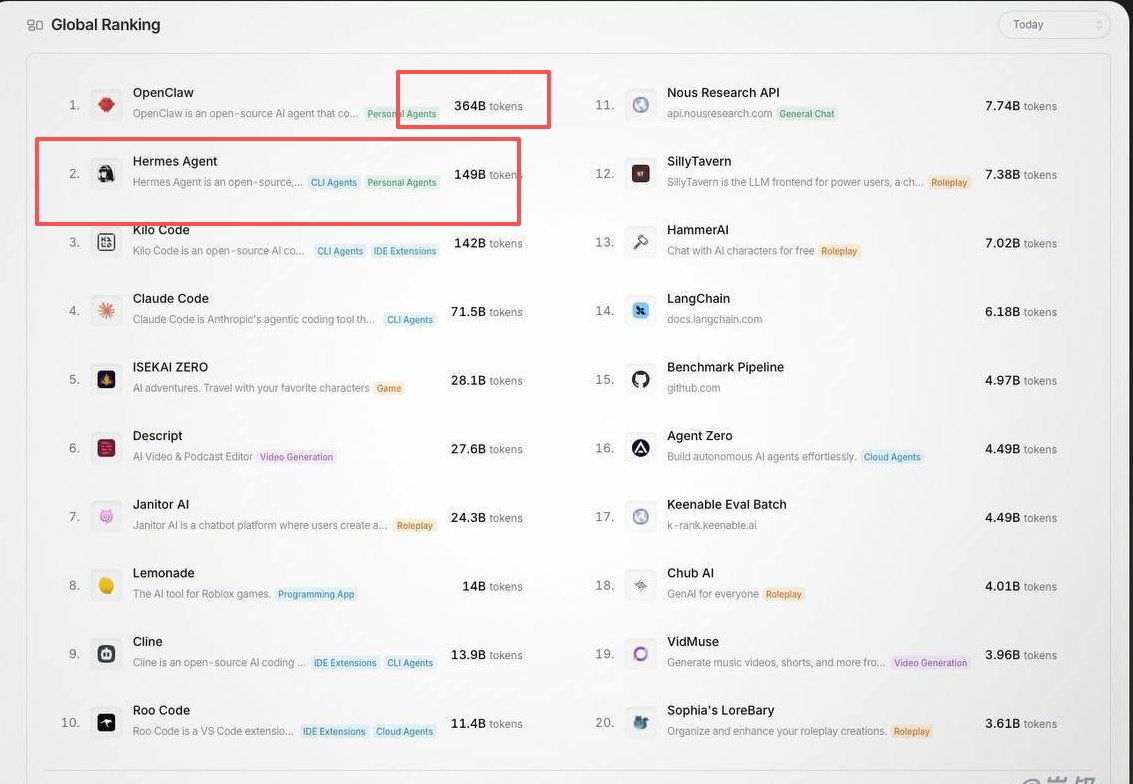Click the Cline robot icon
Viewport: 1133px width, 784px height.
pos(106,654)
